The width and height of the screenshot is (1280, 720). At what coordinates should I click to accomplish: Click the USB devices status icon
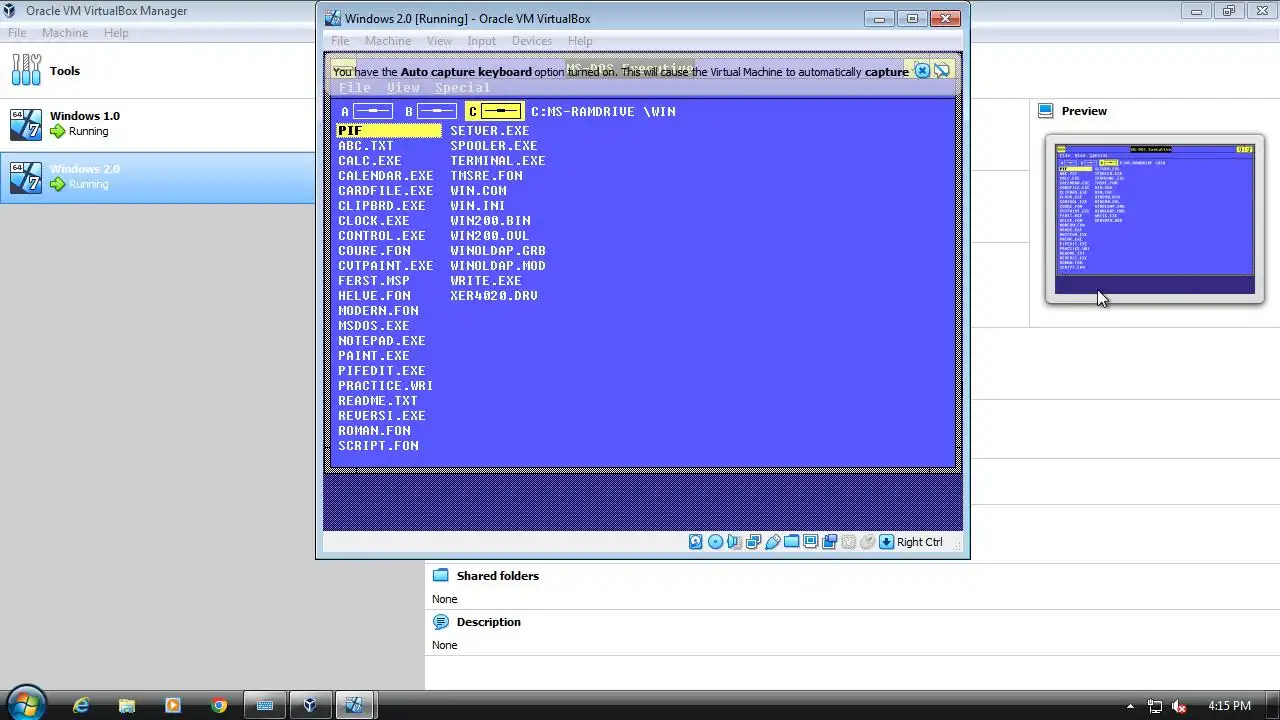pyautogui.click(x=772, y=542)
